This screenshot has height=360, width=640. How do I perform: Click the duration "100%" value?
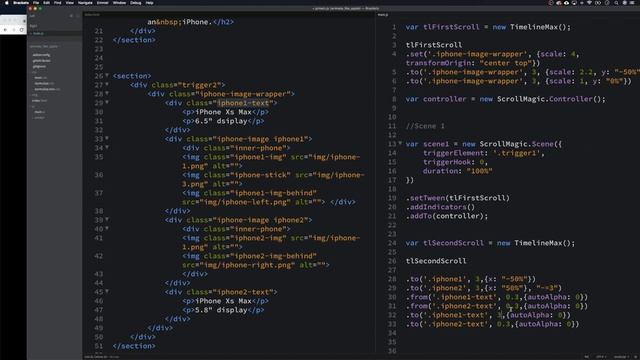479,171
